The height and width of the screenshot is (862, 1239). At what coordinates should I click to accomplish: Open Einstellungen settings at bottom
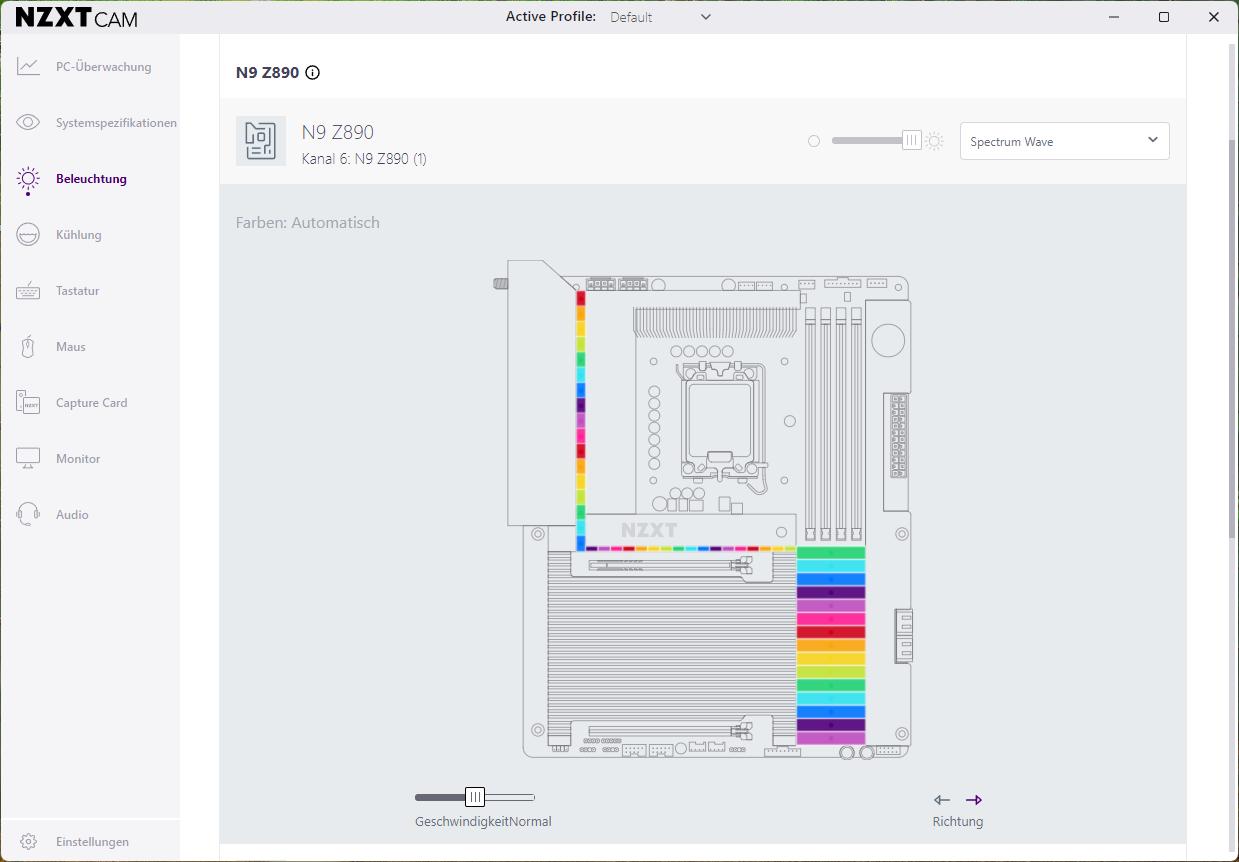pyautogui.click(x=92, y=842)
